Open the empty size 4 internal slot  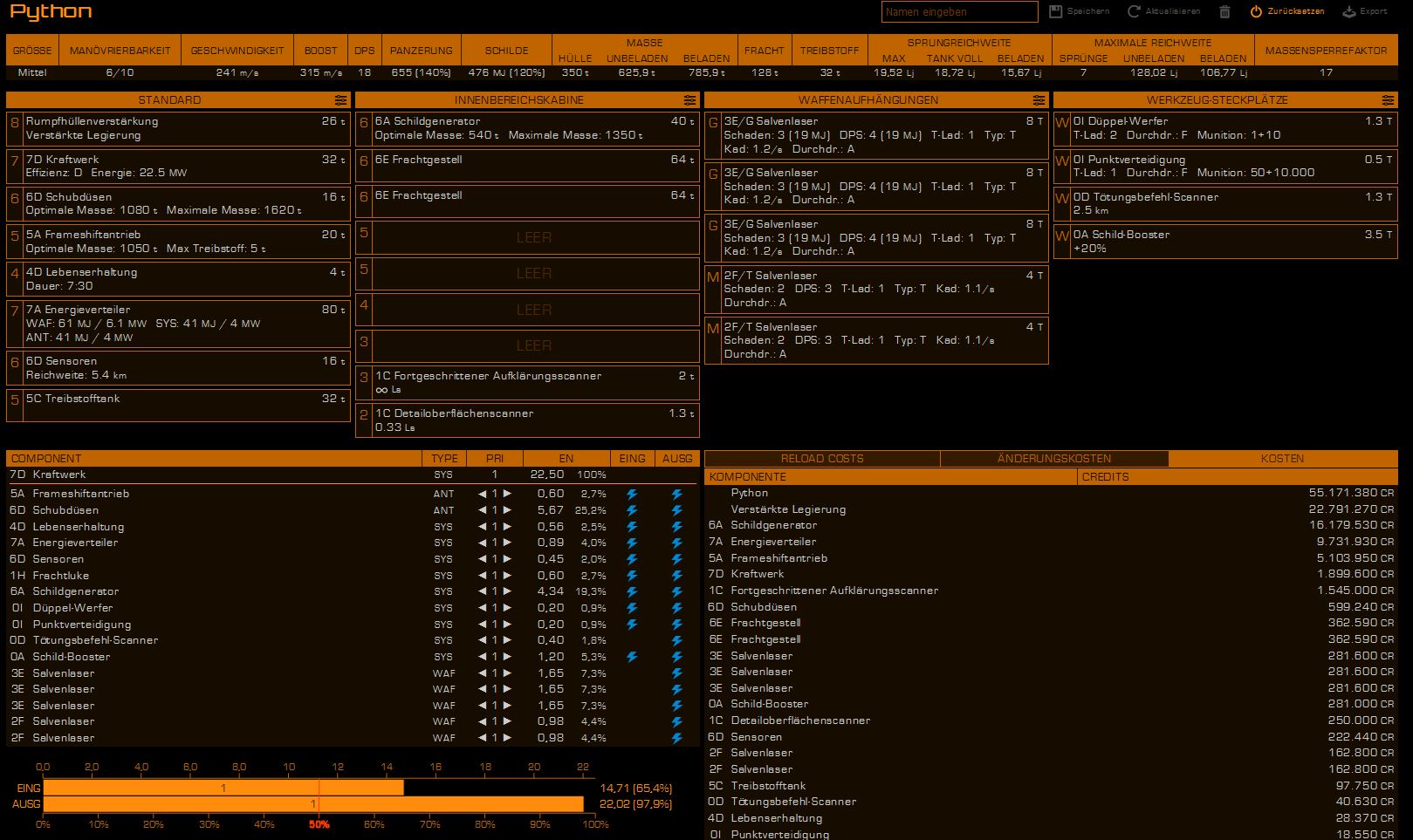click(527, 310)
